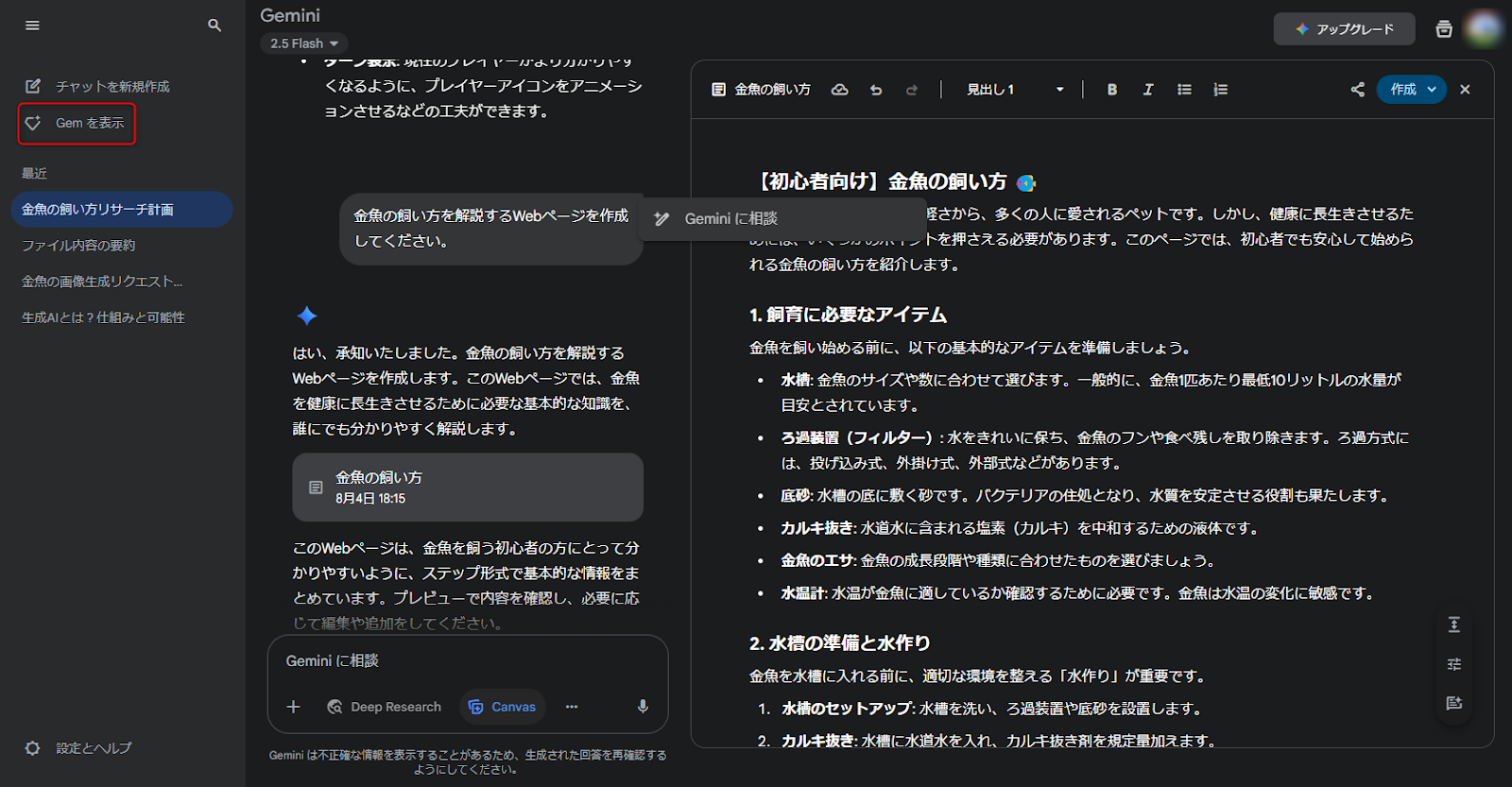Open the ファイル内容の要約 chat
Viewport: 1512px width, 787px height.
78,246
